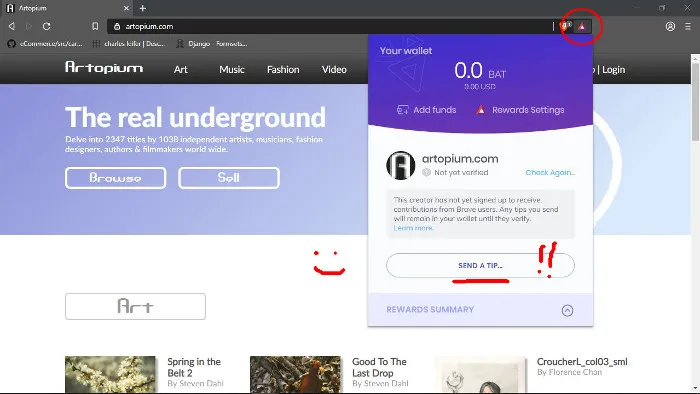Viewport: 700px width, 394px height.
Task: Open the user profile icon in toolbar
Action: click(x=670, y=26)
